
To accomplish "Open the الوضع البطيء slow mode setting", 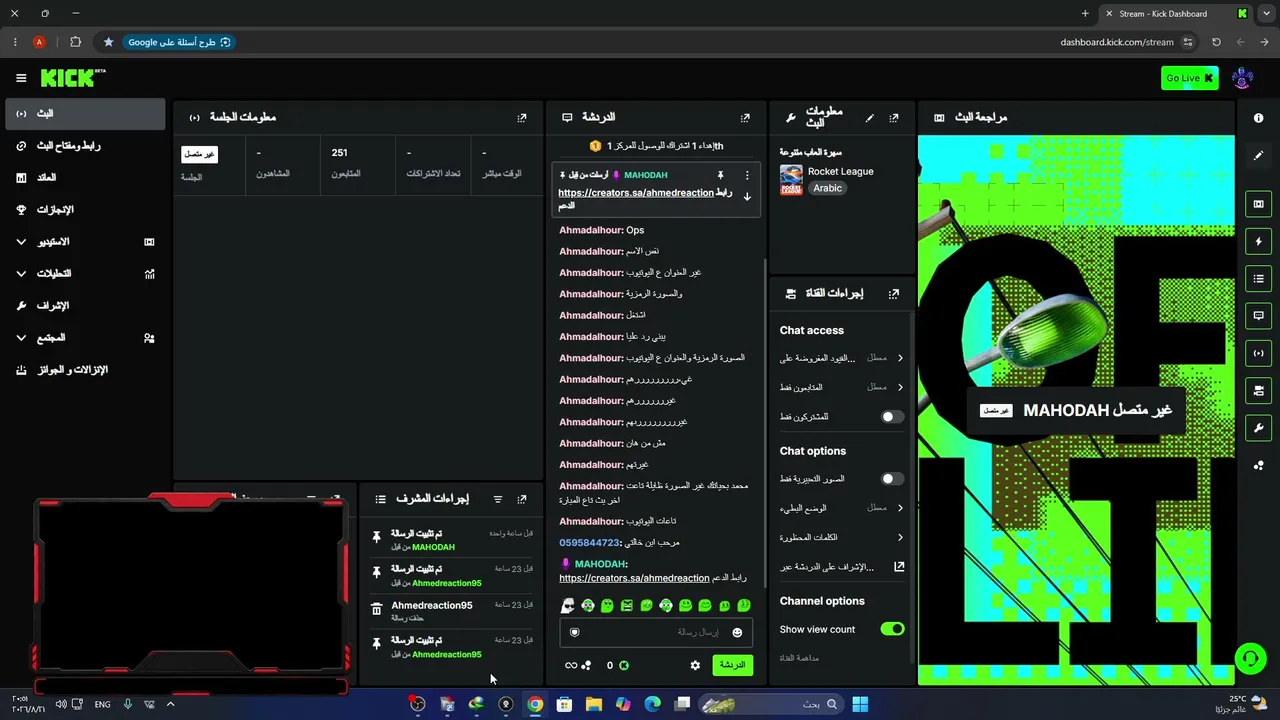I will click(x=842, y=508).
